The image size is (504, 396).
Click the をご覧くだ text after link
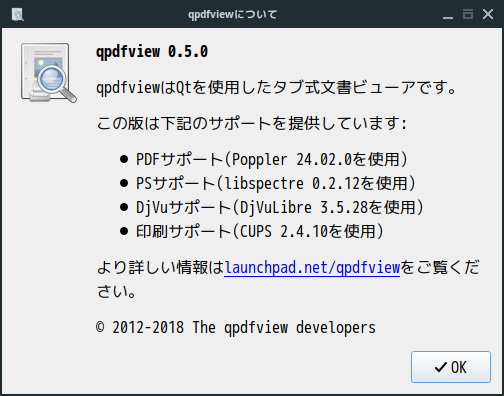(x=440, y=268)
